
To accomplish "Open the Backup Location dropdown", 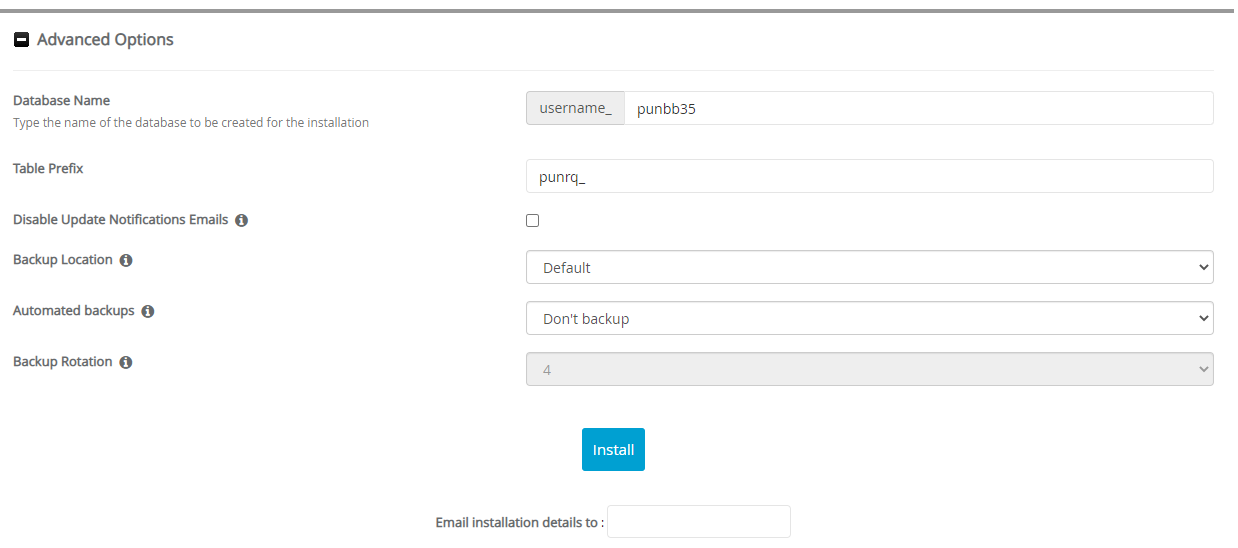I will [x=869, y=267].
